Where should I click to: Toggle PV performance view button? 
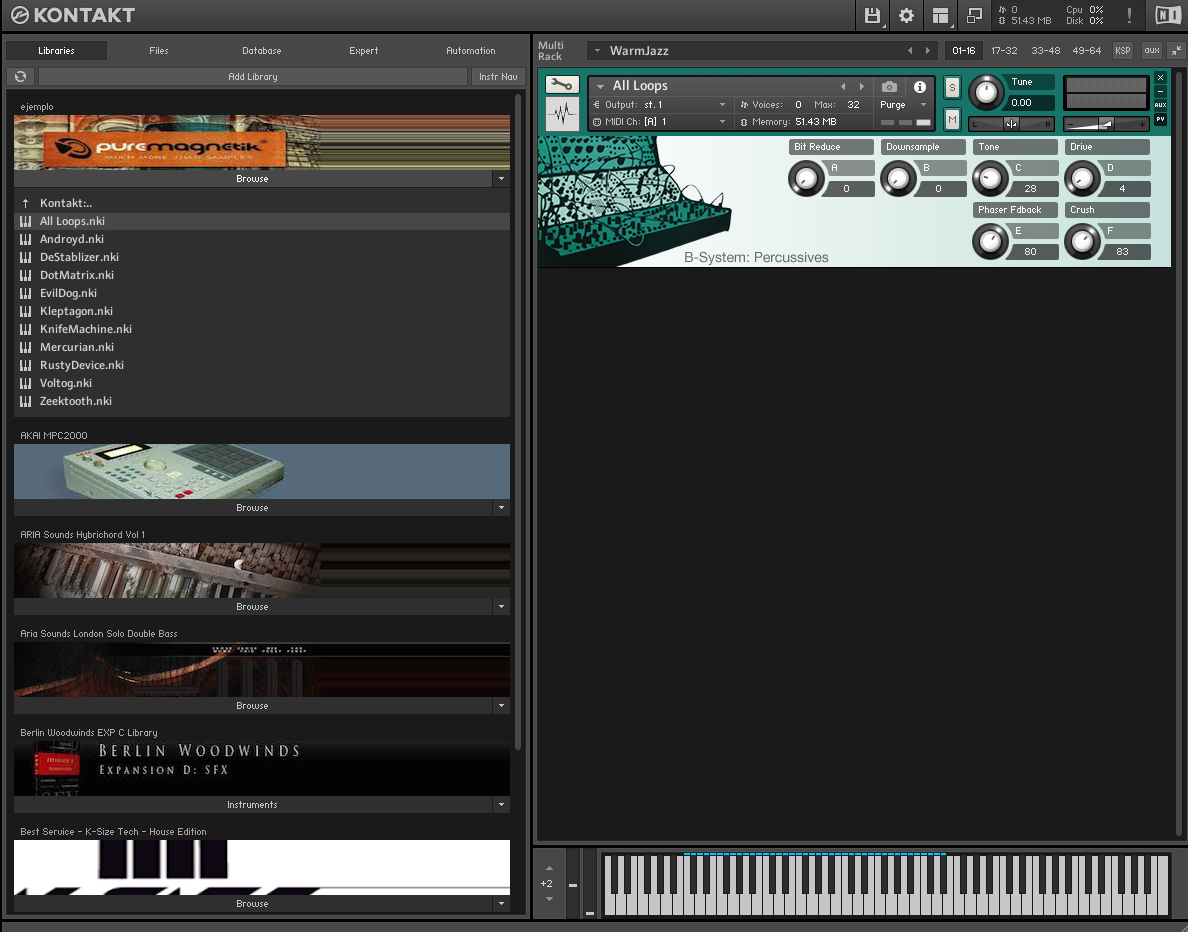coord(1160,119)
